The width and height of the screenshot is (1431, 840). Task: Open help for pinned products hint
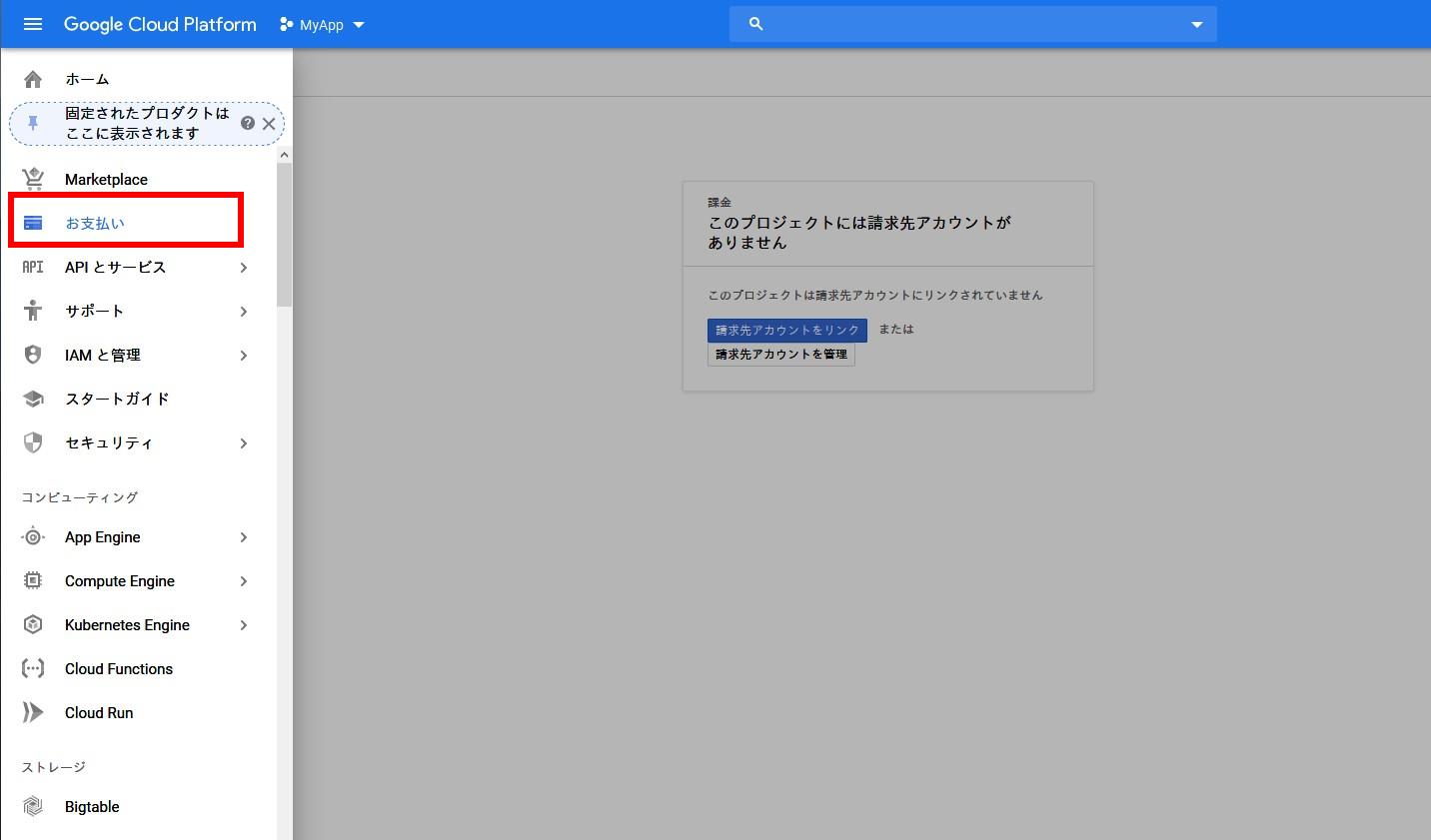248,123
